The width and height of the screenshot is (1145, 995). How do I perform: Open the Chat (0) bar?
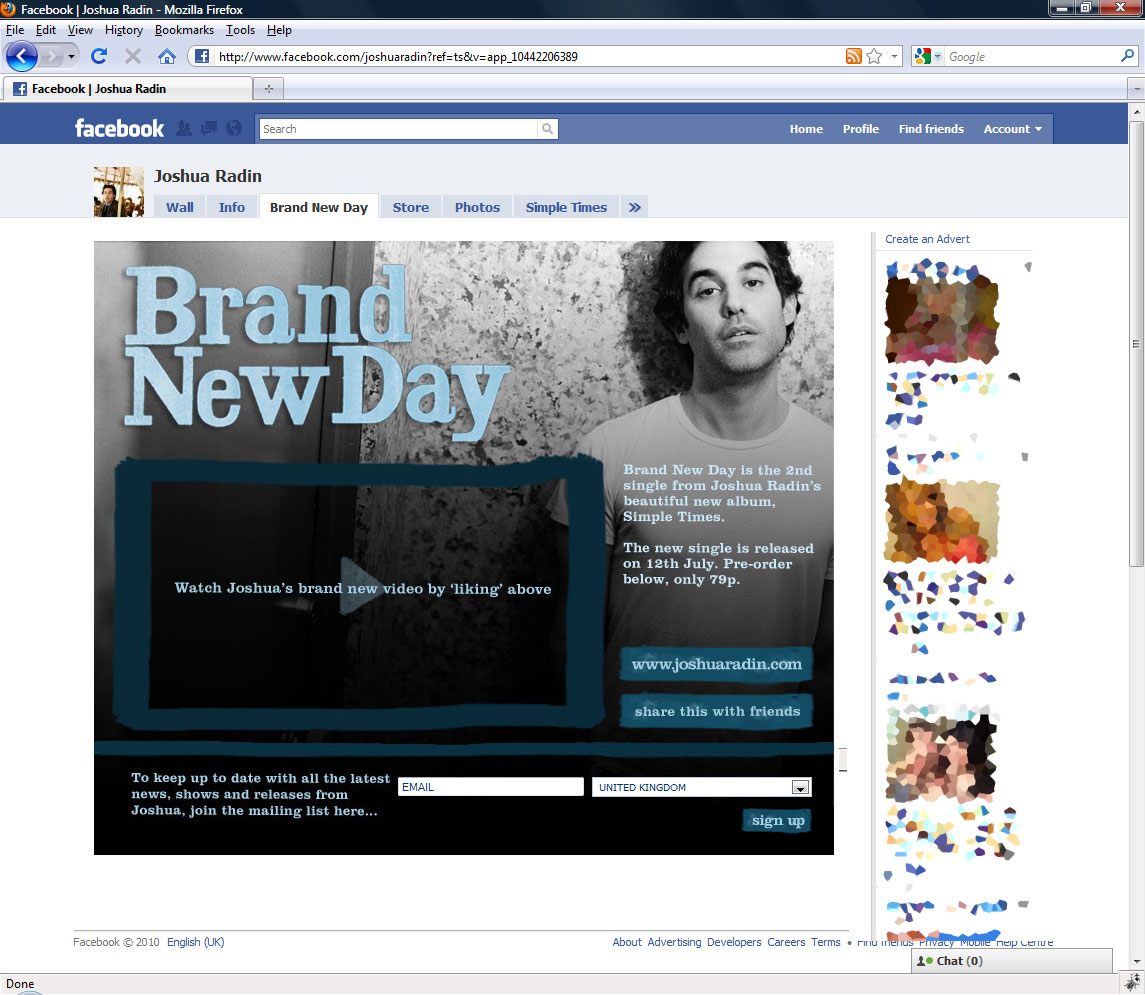1011,961
